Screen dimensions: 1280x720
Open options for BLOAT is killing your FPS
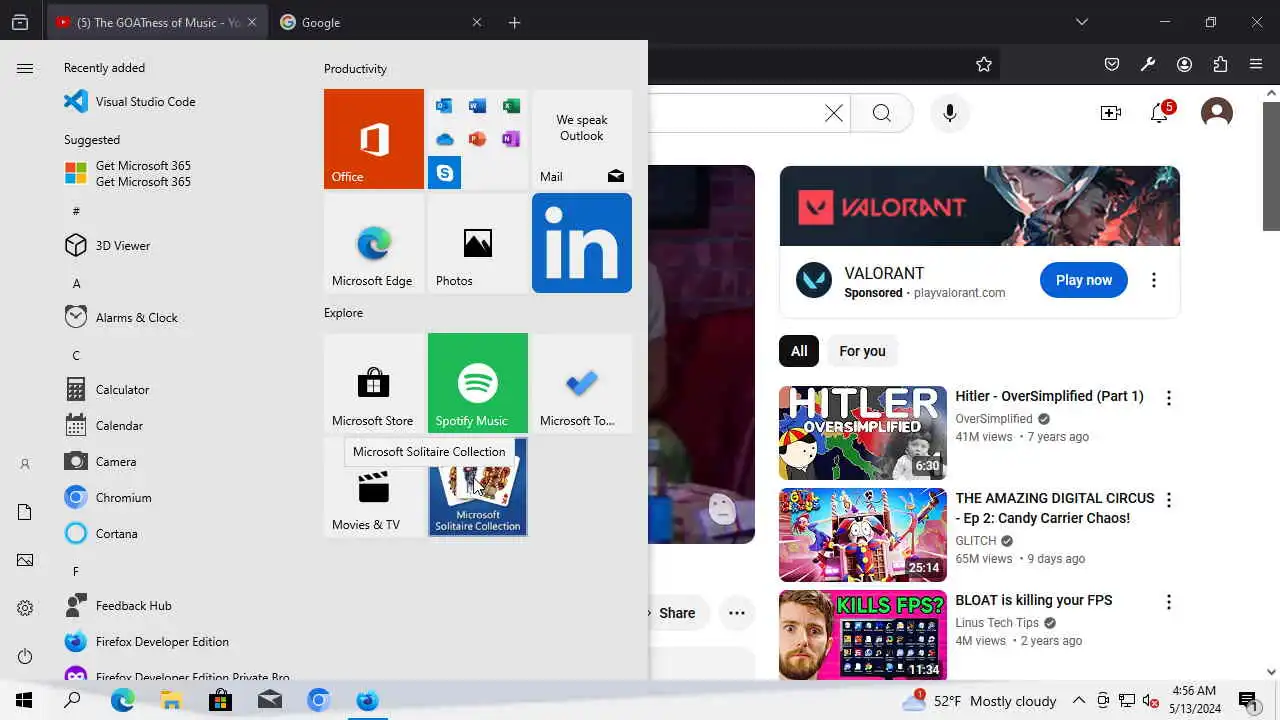pyautogui.click(x=1169, y=602)
